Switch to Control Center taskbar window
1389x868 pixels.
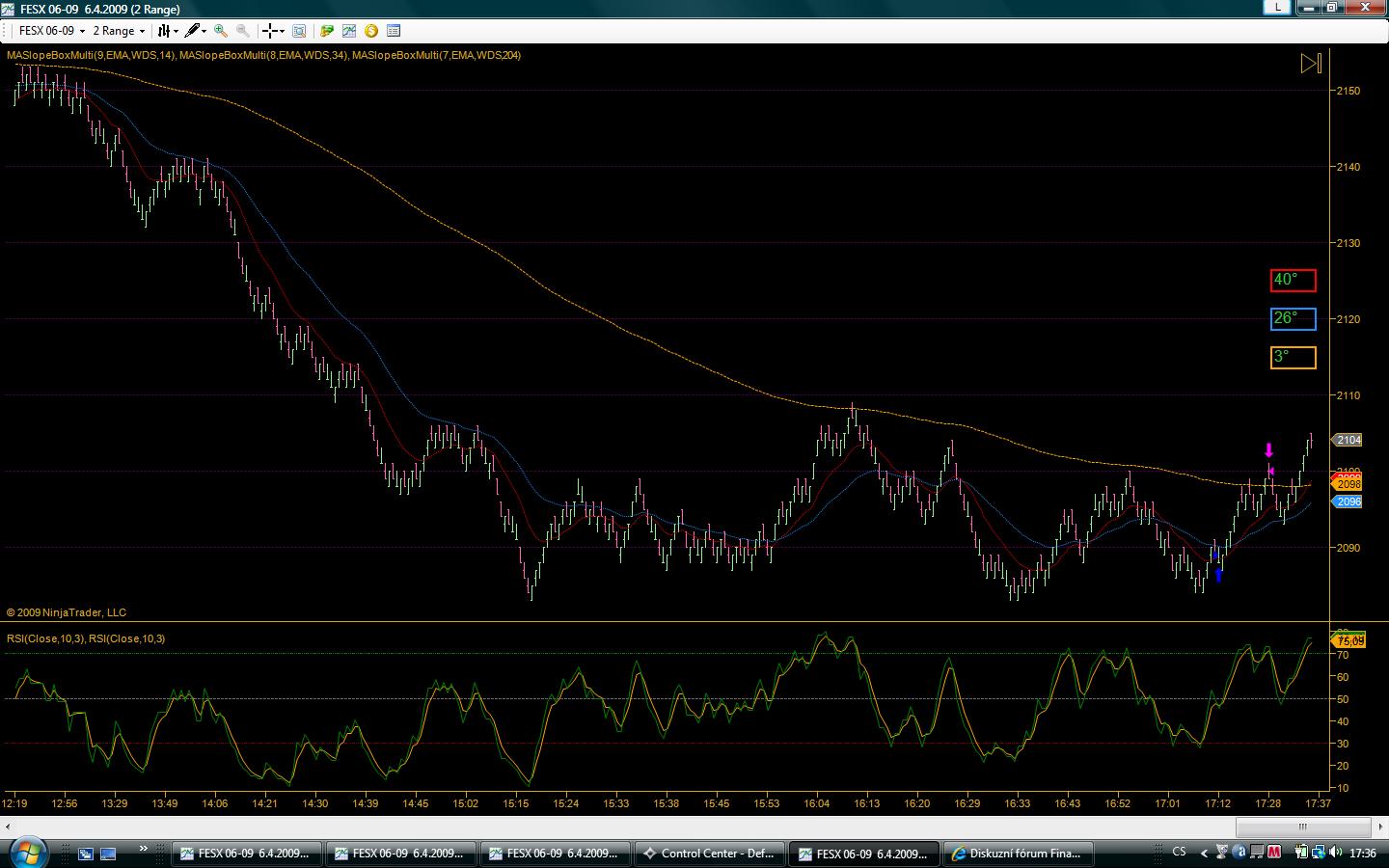[709, 854]
